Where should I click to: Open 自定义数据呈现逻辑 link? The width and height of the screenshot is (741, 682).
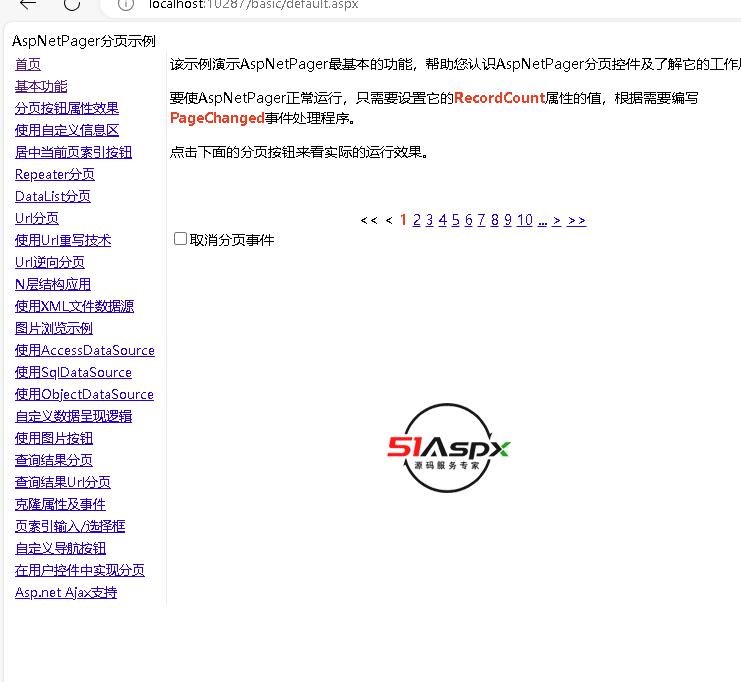(73, 416)
